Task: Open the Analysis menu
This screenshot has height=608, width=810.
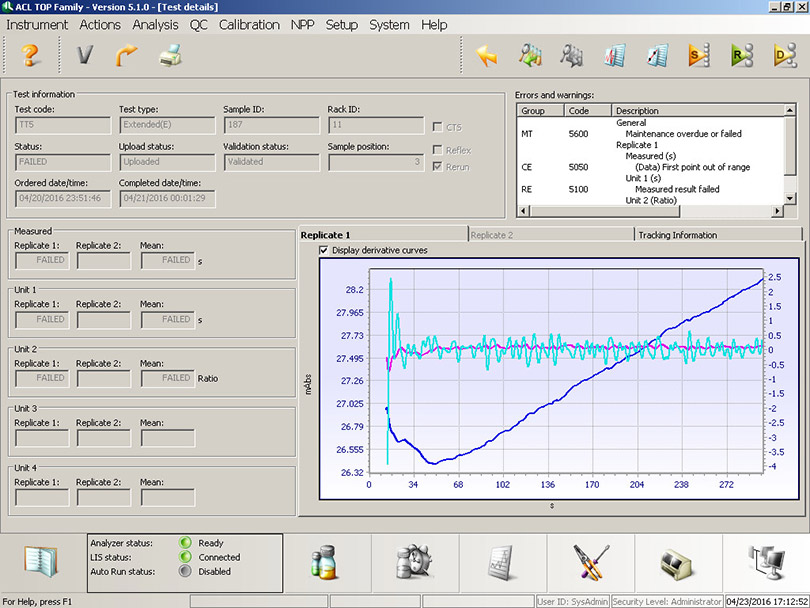Action: [x=155, y=25]
